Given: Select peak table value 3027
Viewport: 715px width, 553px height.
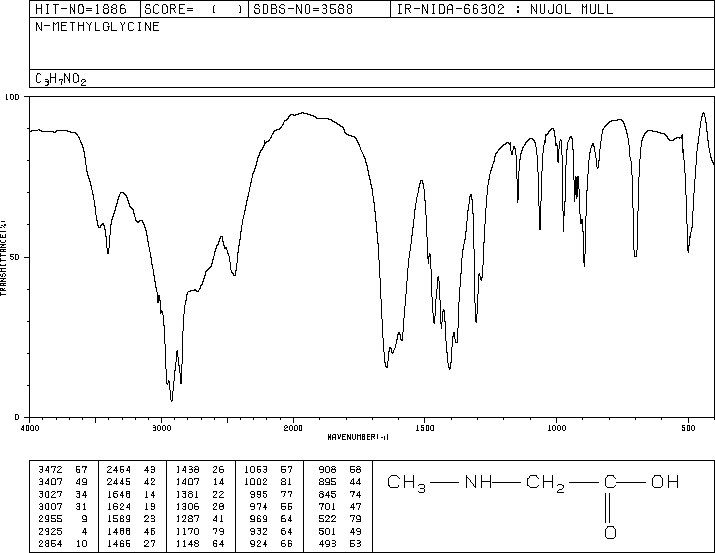Looking at the screenshot, I should 50,494.
